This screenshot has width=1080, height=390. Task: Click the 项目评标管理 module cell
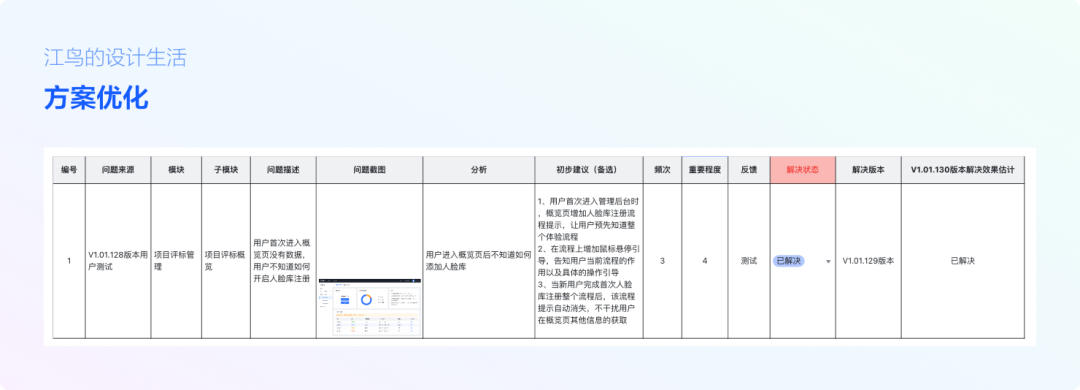coord(176,261)
